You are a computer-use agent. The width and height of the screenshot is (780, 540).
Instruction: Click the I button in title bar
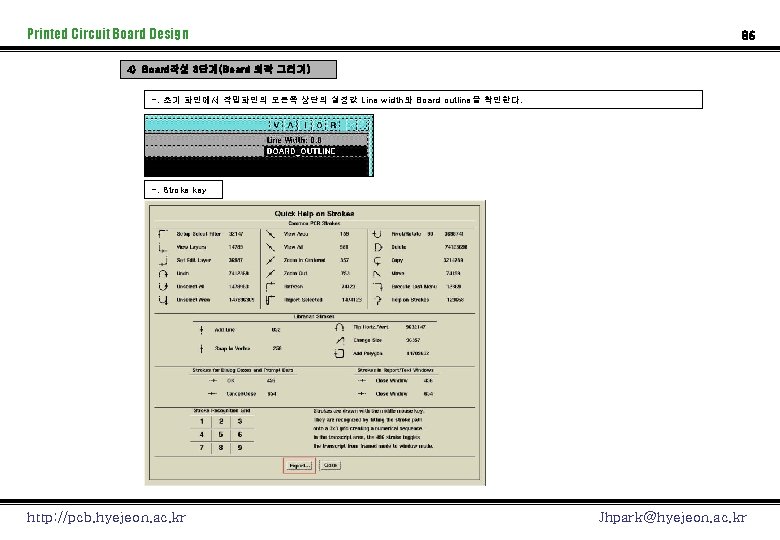pos(305,125)
